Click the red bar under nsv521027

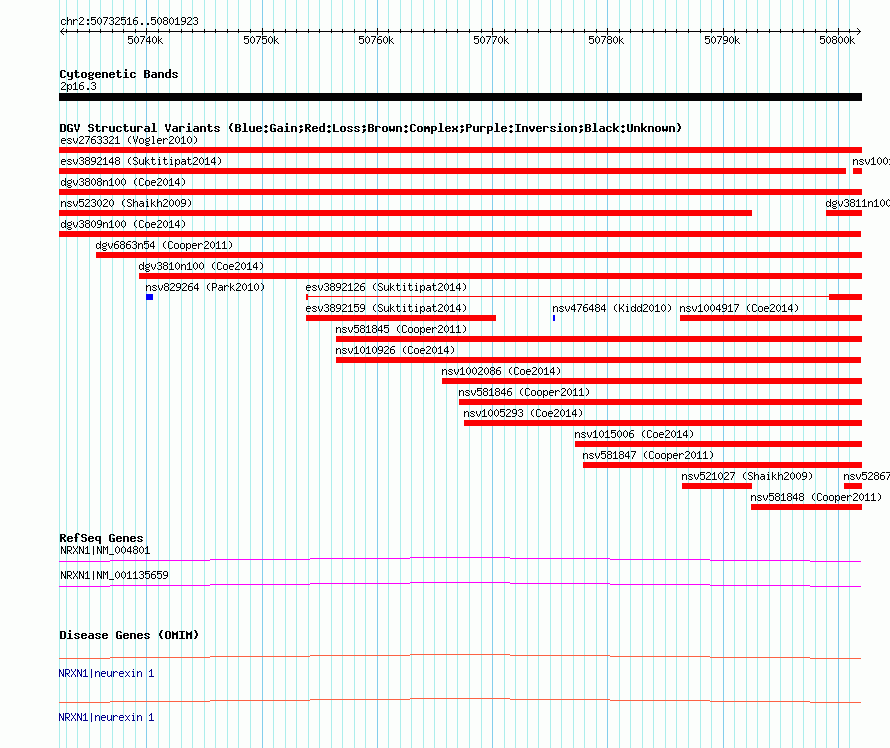coord(717,486)
